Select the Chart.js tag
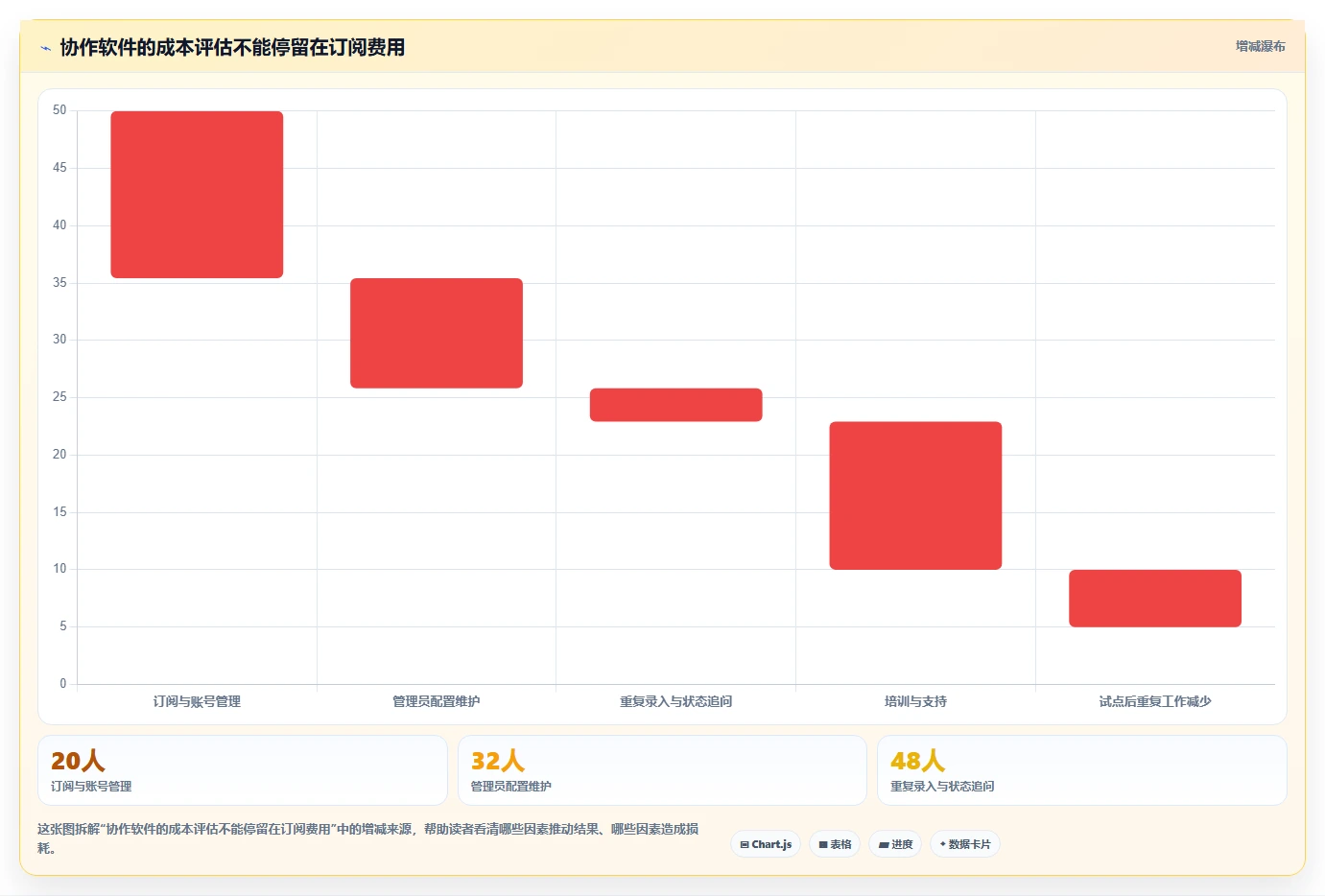The image size is (1325, 896). (x=766, y=844)
